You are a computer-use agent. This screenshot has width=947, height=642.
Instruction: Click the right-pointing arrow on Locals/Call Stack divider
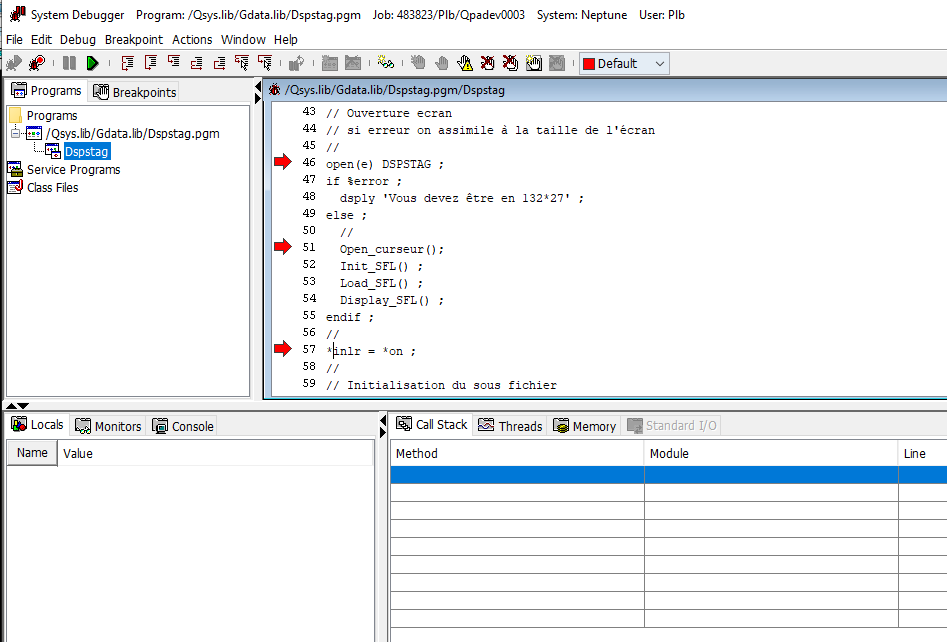coord(382,432)
